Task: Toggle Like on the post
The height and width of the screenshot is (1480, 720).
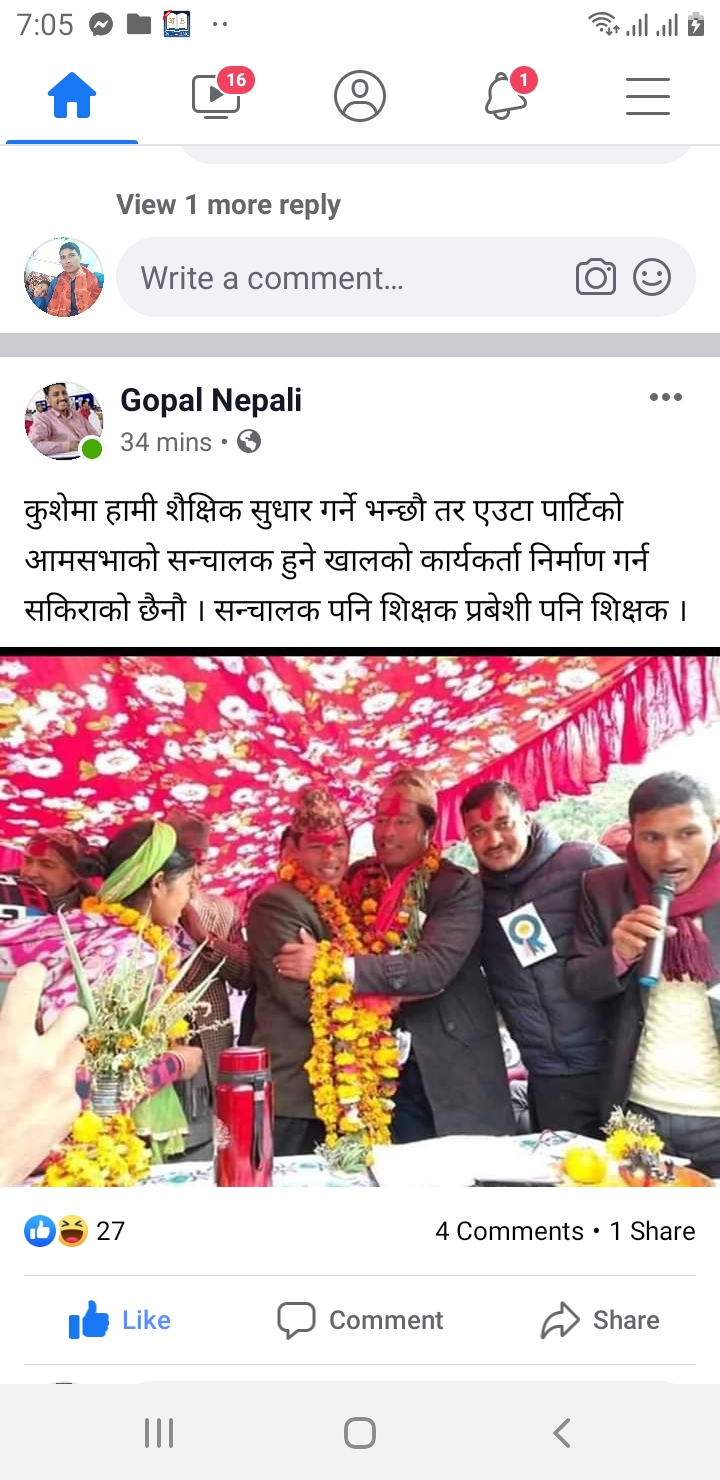Action: (x=119, y=1320)
